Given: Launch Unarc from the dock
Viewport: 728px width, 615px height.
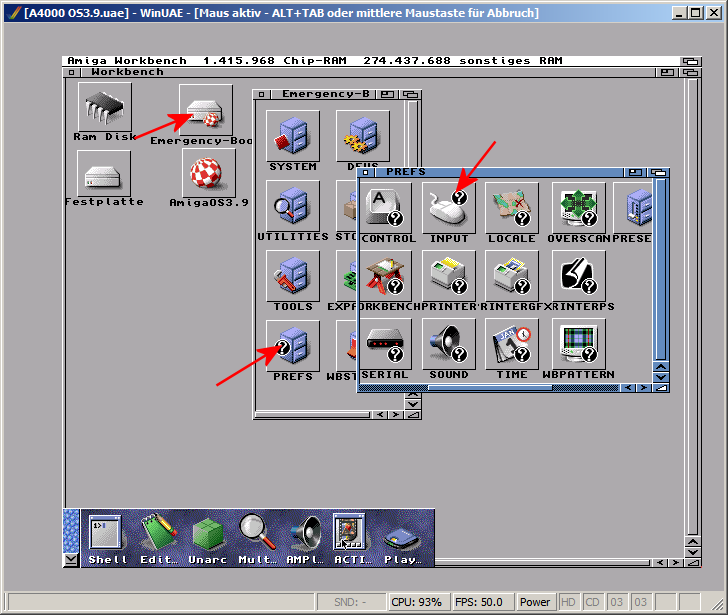Looking at the screenshot, I should 207,538.
